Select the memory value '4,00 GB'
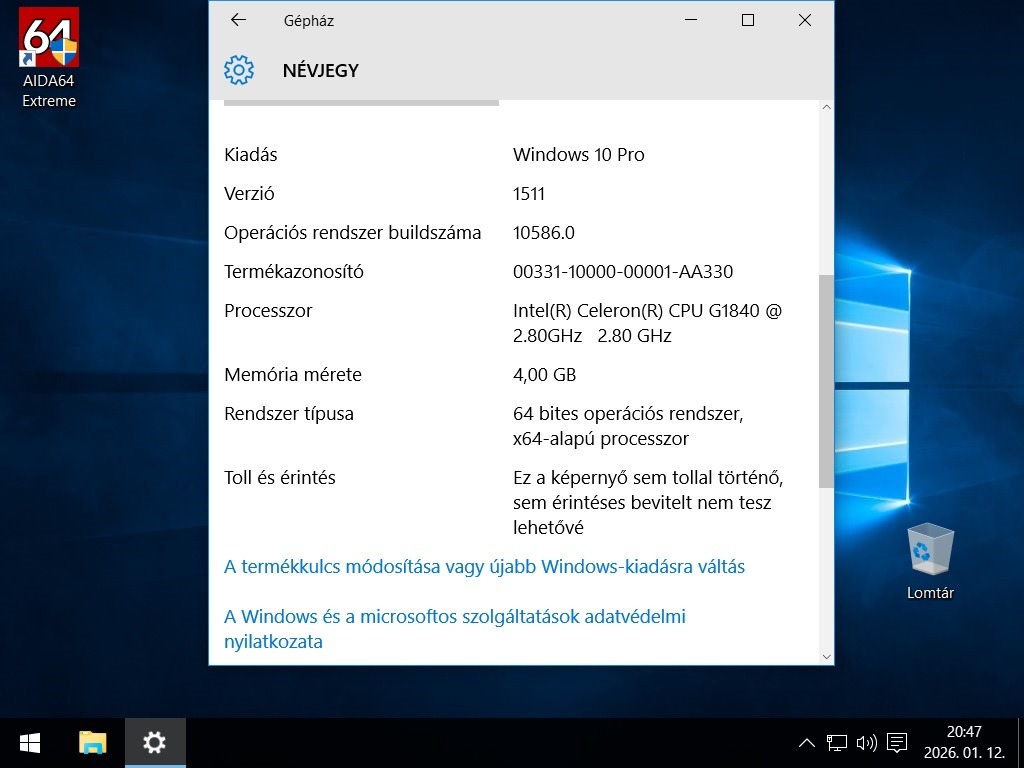The width and height of the screenshot is (1024, 768). [x=545, y=375]
